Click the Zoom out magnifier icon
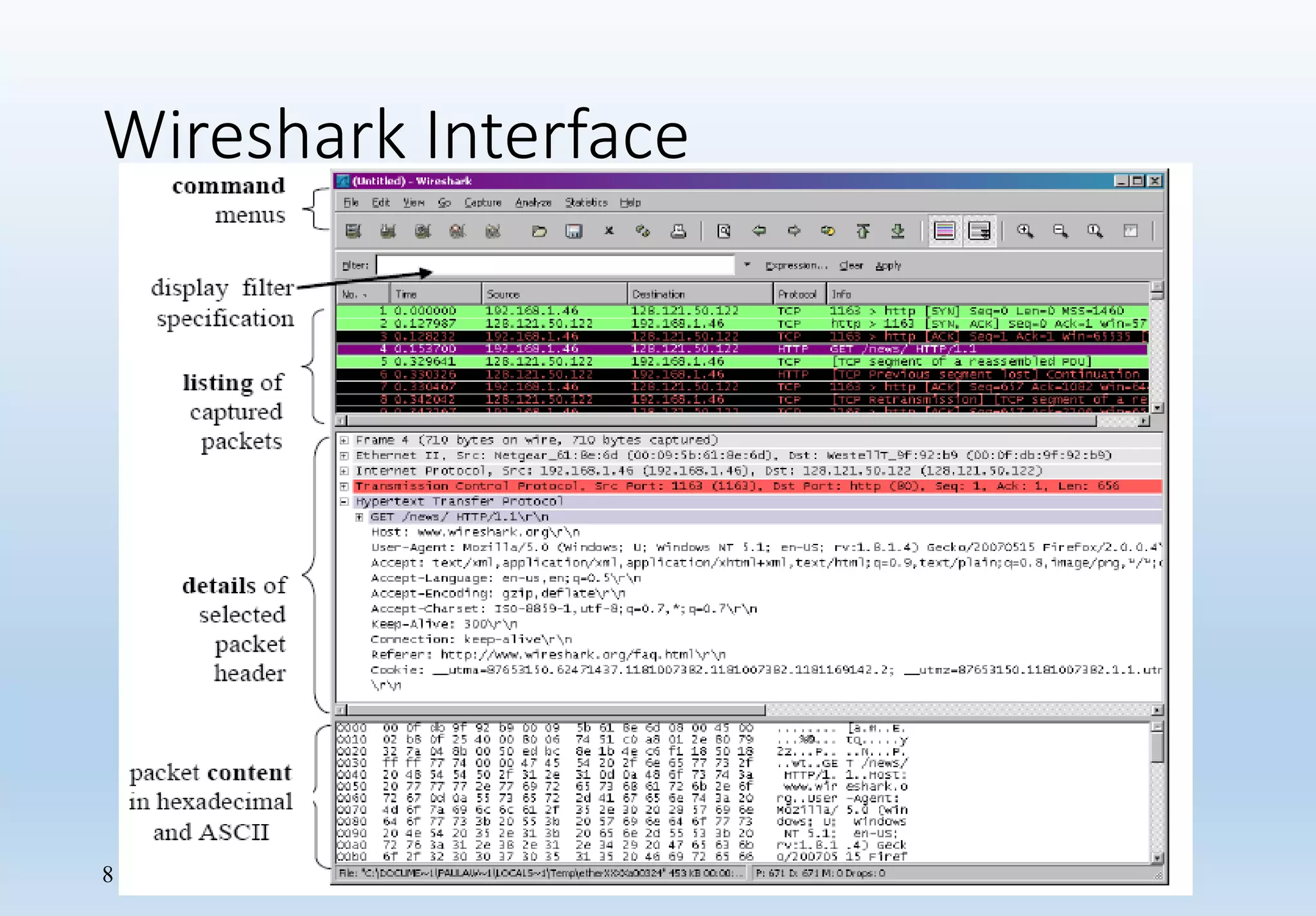Image resolution: width=1316 pixels, height=916 pixels. tap(1060, 231)
